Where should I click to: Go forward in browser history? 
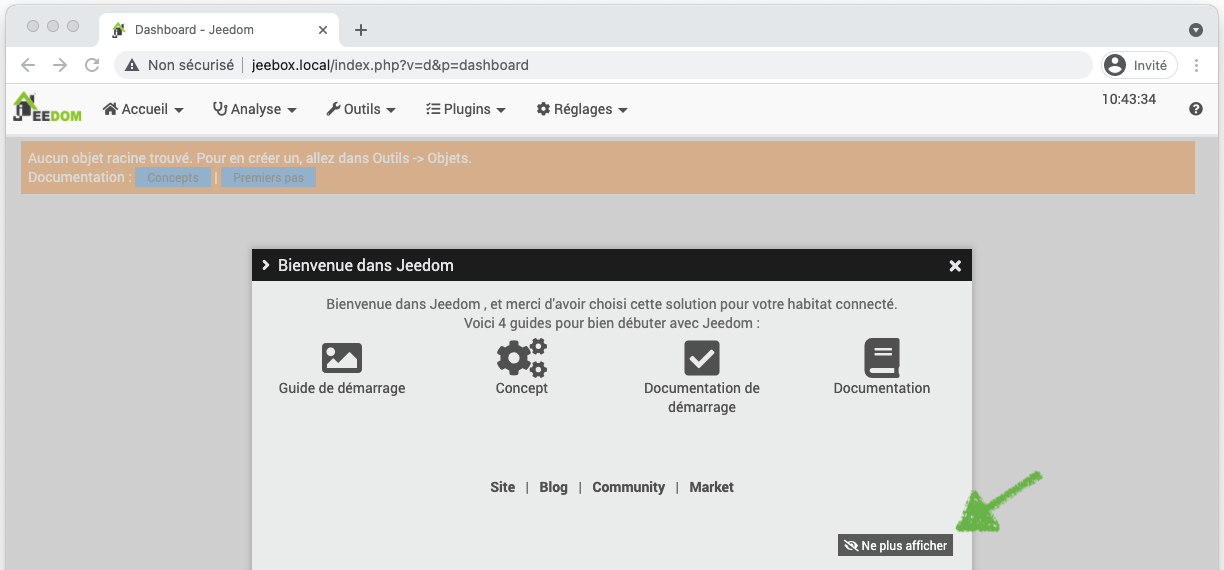[x=60, y=65]
